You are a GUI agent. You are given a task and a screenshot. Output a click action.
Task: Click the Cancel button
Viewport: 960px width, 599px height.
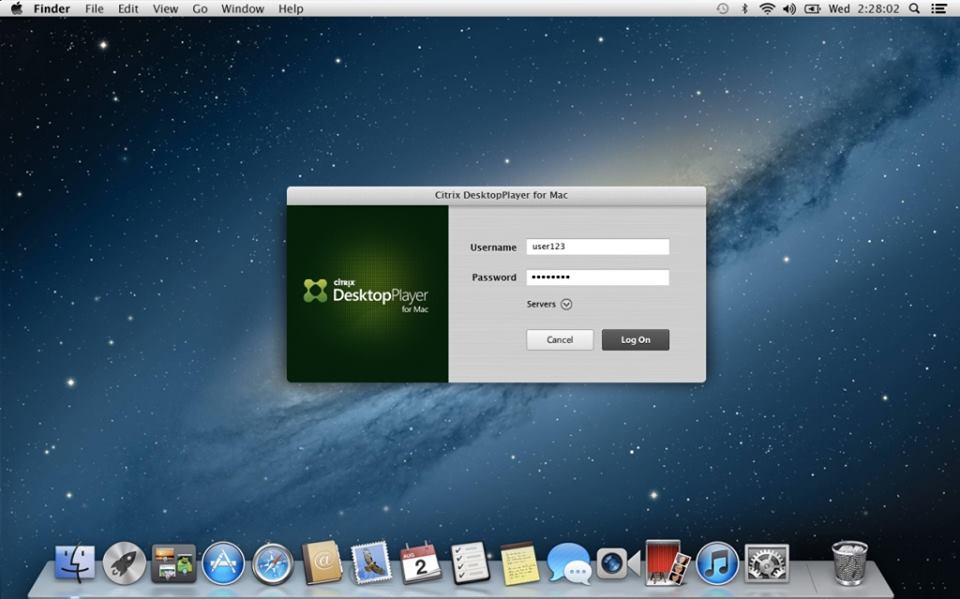(x=559, y=340)
